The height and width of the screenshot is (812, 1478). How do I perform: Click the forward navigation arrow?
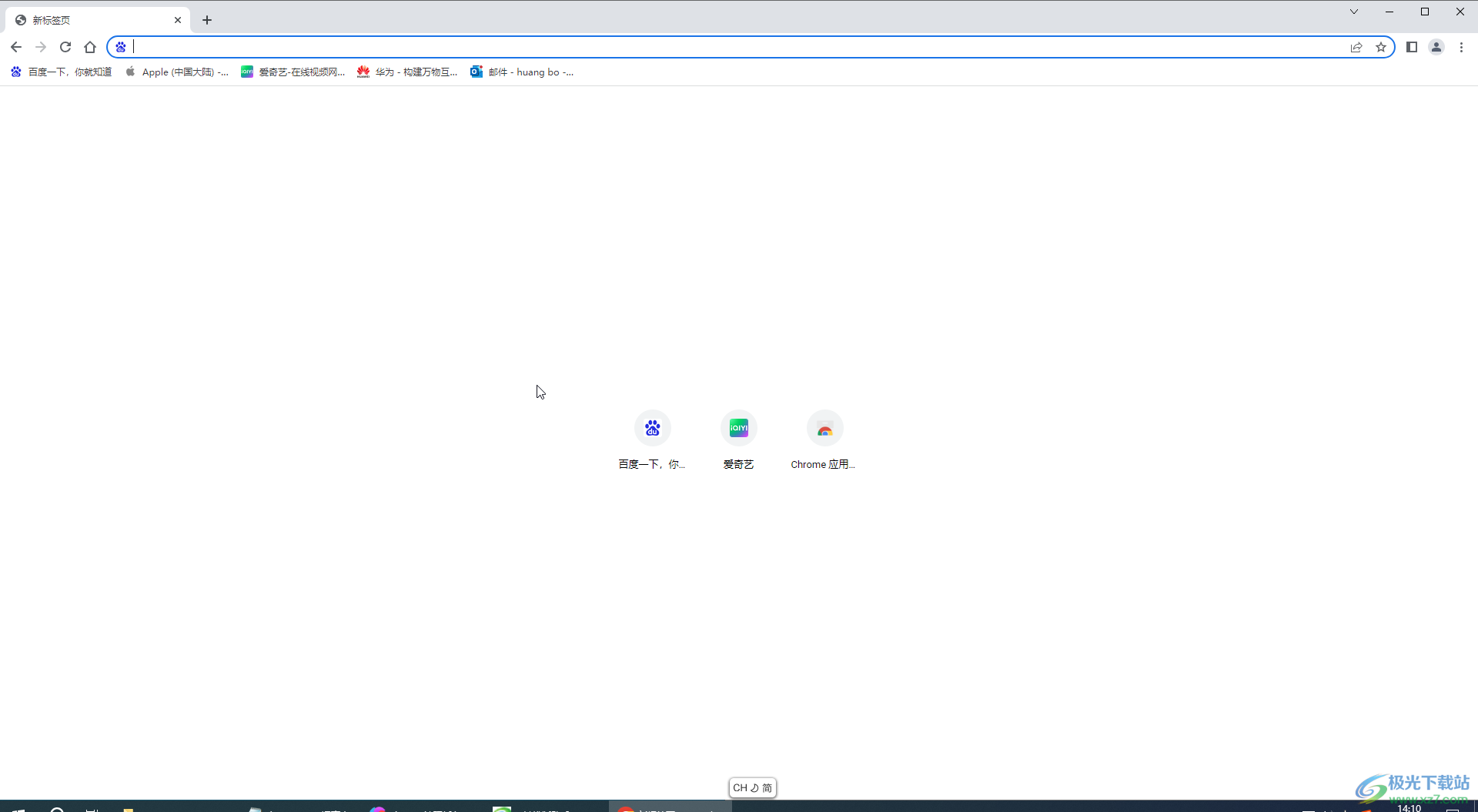(x=41, y=47)
